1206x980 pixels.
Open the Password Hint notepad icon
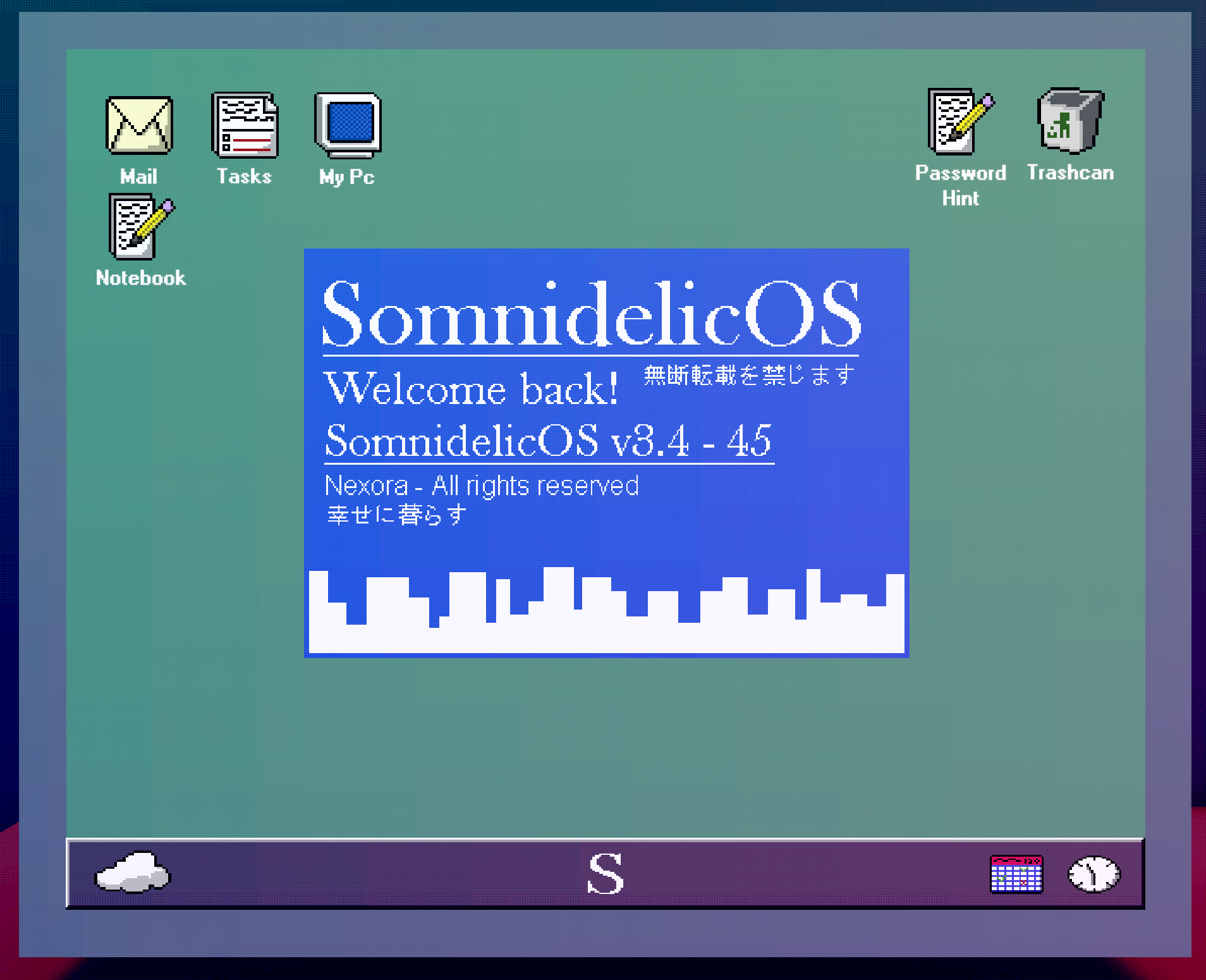[x=960, y=121]
